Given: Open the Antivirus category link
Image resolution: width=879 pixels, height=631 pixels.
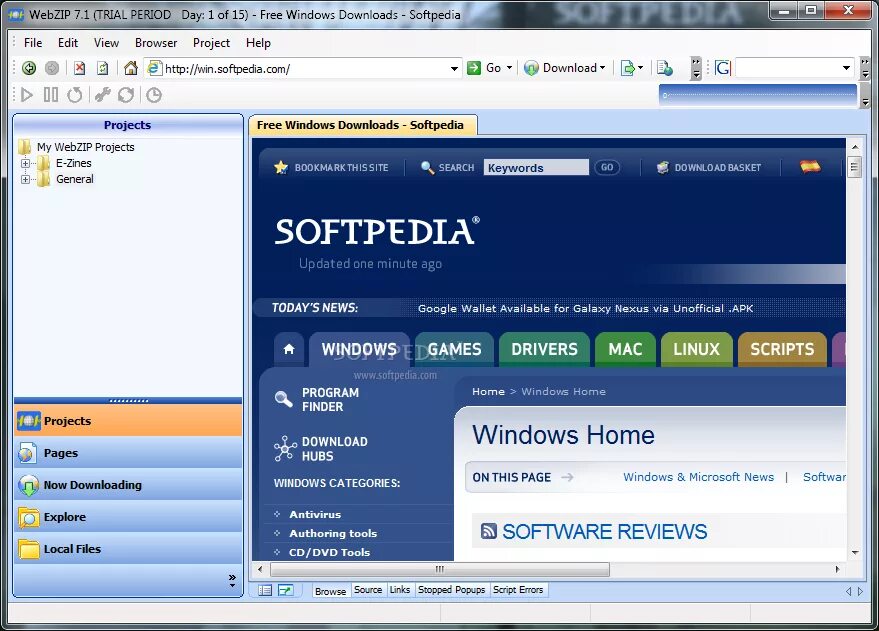Looking at the screenshot, I should (315, 514).
